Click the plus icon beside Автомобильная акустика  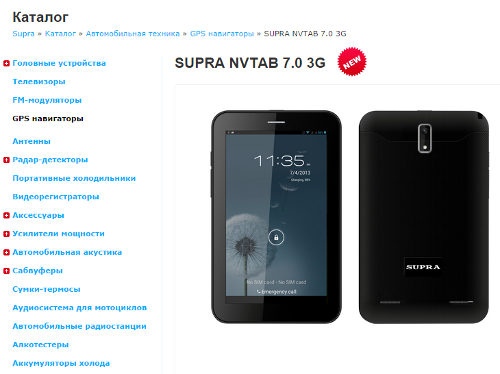tap(6, 252)
